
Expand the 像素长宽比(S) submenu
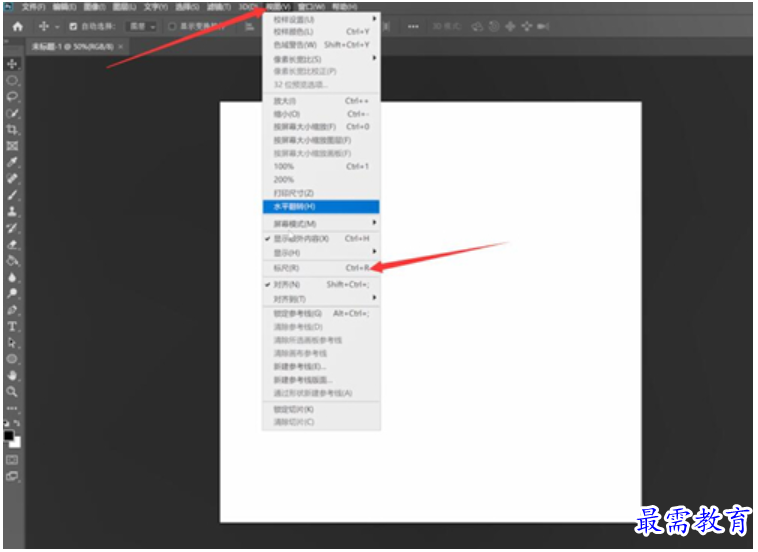pyautogui.click(x=321, y=59)
